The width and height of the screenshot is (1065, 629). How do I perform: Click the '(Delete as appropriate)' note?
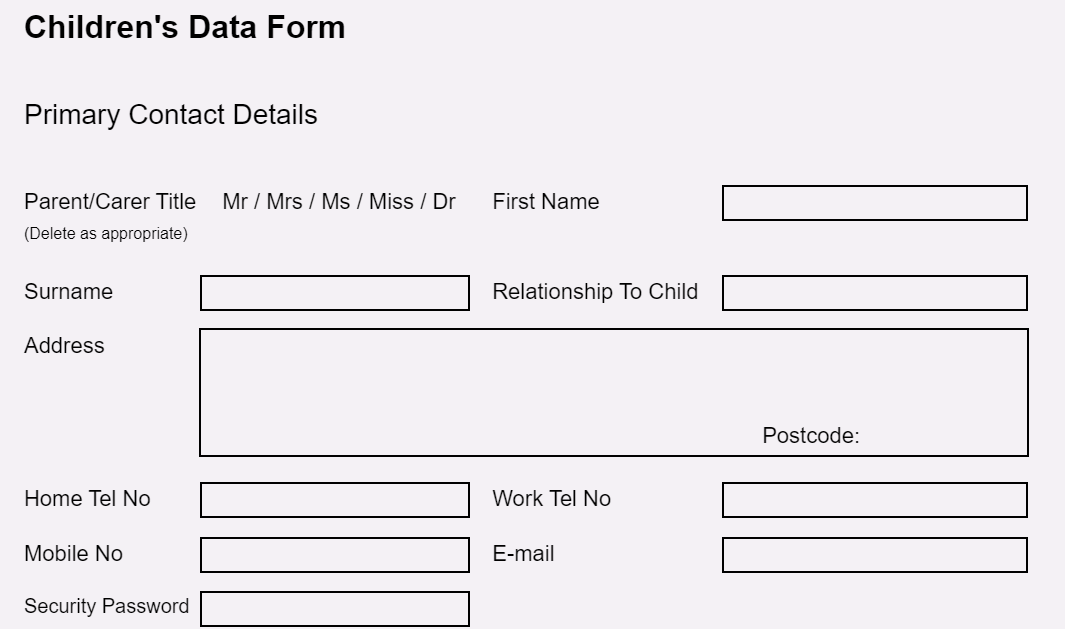tap(106, 234)
